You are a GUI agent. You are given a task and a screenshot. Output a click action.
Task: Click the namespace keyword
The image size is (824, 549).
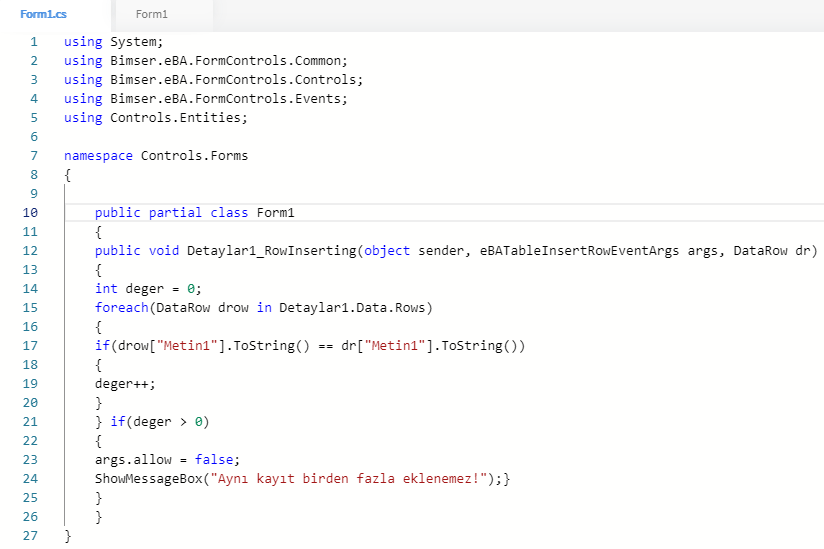click(x=98, y=156)
